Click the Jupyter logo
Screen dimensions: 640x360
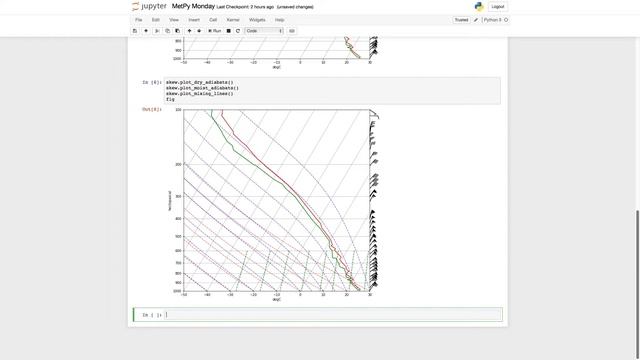[x=149, y=7]
